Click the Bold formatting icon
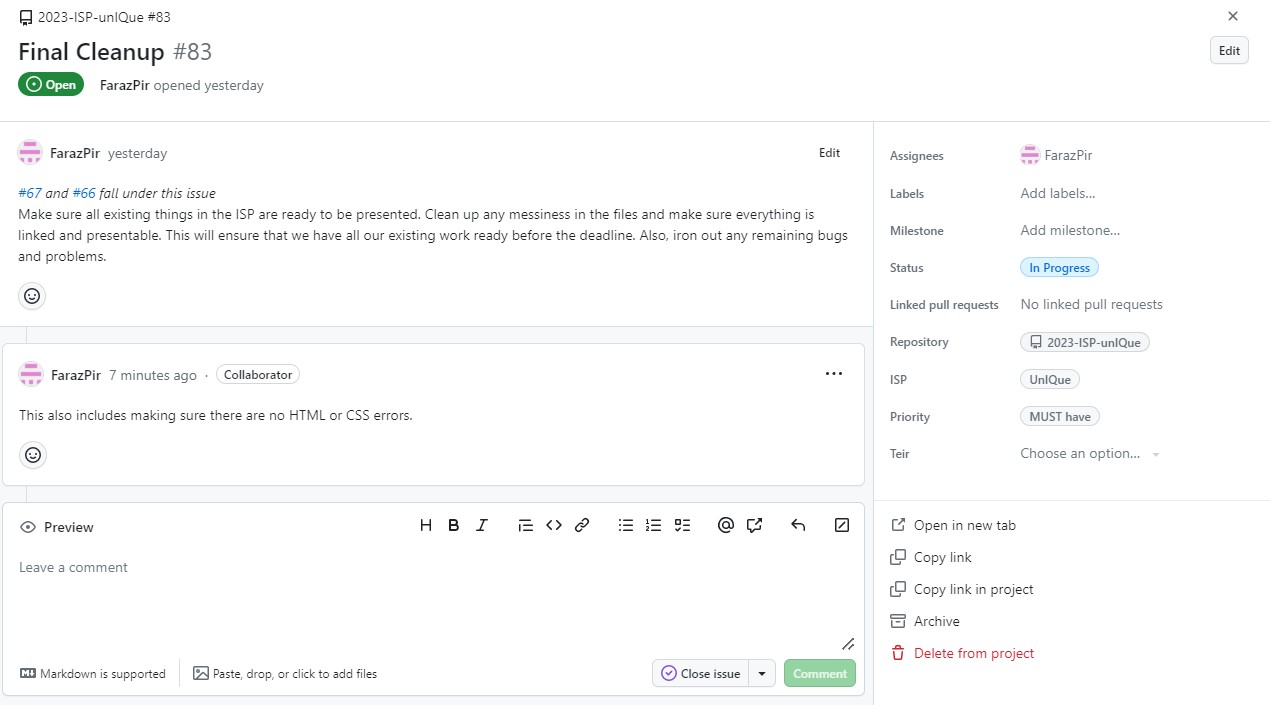Viewport: 1270px width, 705px height. point(453,525)
